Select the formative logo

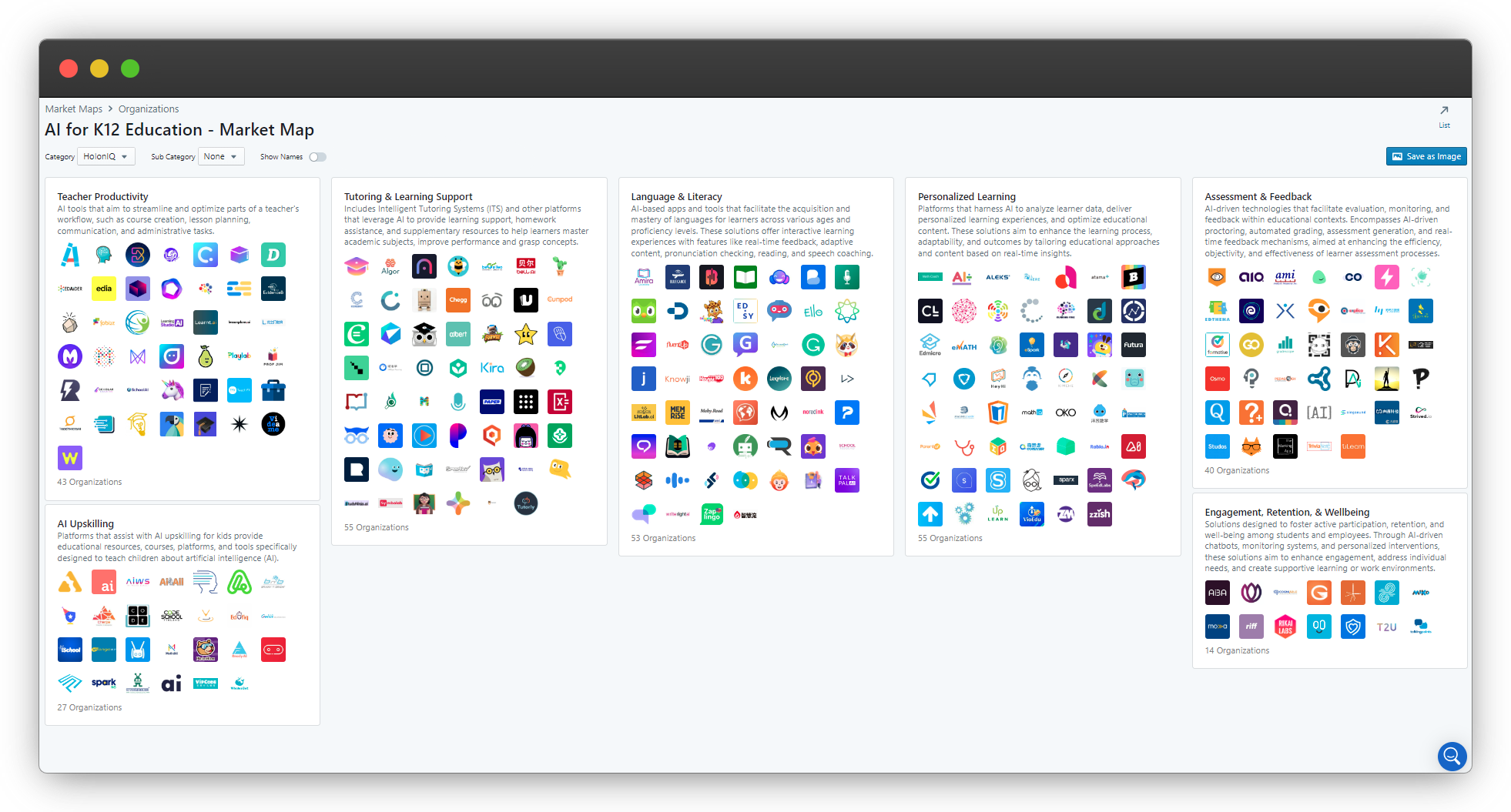point(1218,345)
